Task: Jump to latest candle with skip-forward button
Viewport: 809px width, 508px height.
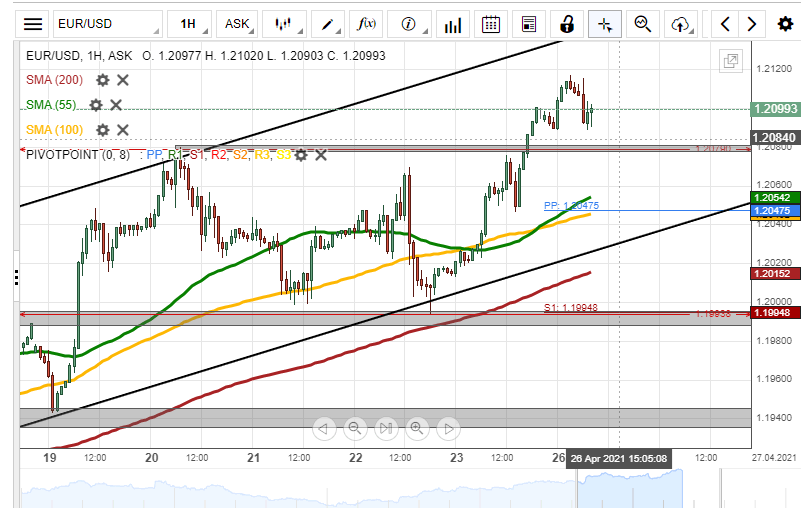Action: point(385,429)
